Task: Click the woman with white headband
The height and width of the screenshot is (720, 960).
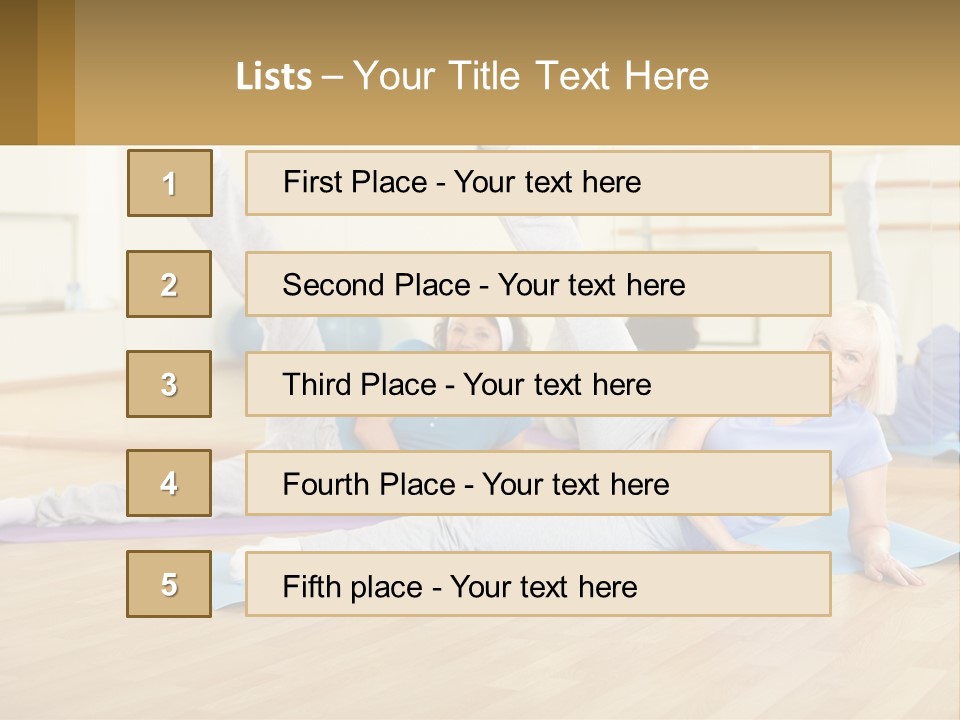Action: tap(470, 335)
